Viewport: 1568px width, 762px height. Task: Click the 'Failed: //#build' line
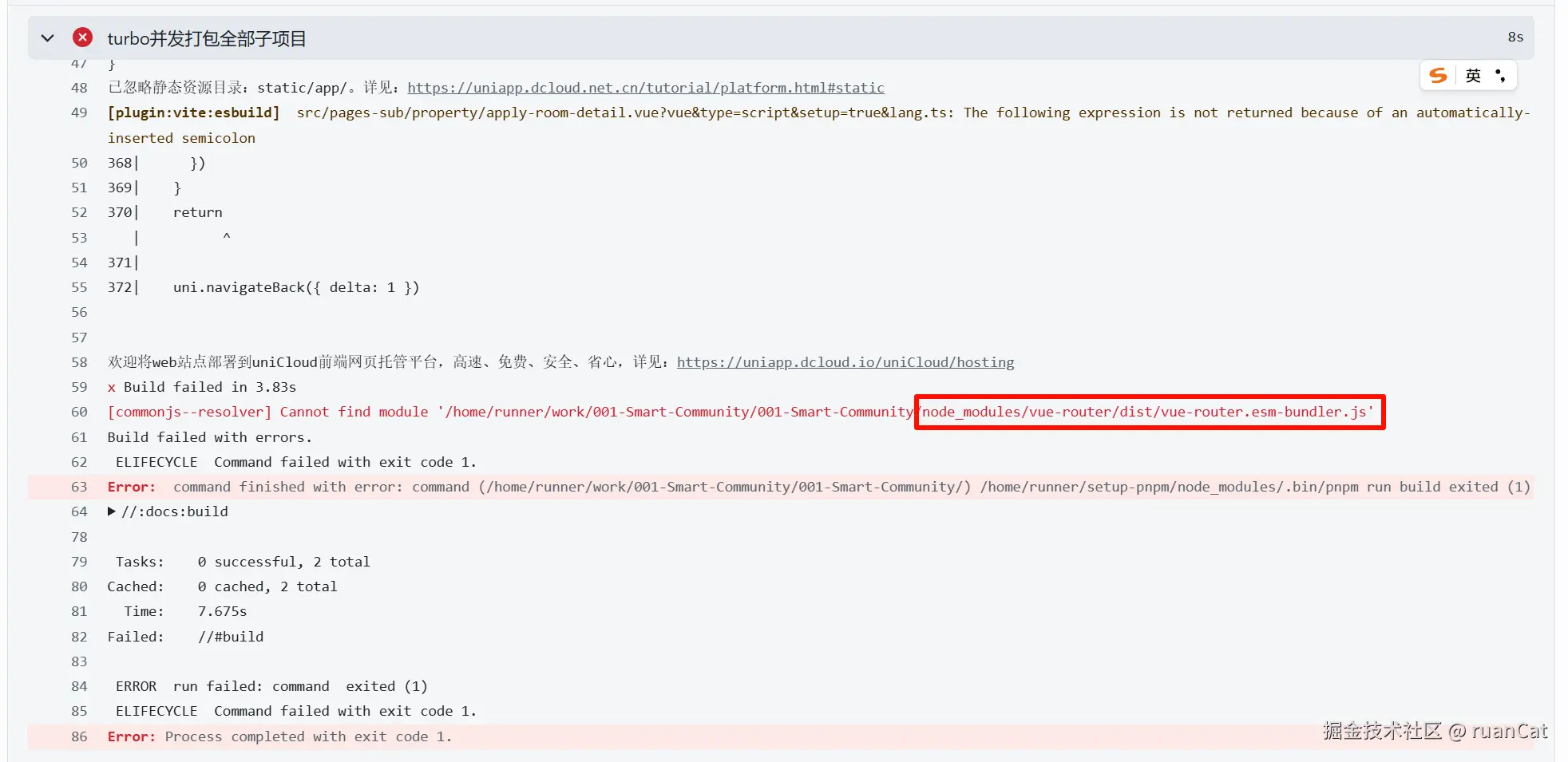[x=185, y=637]
